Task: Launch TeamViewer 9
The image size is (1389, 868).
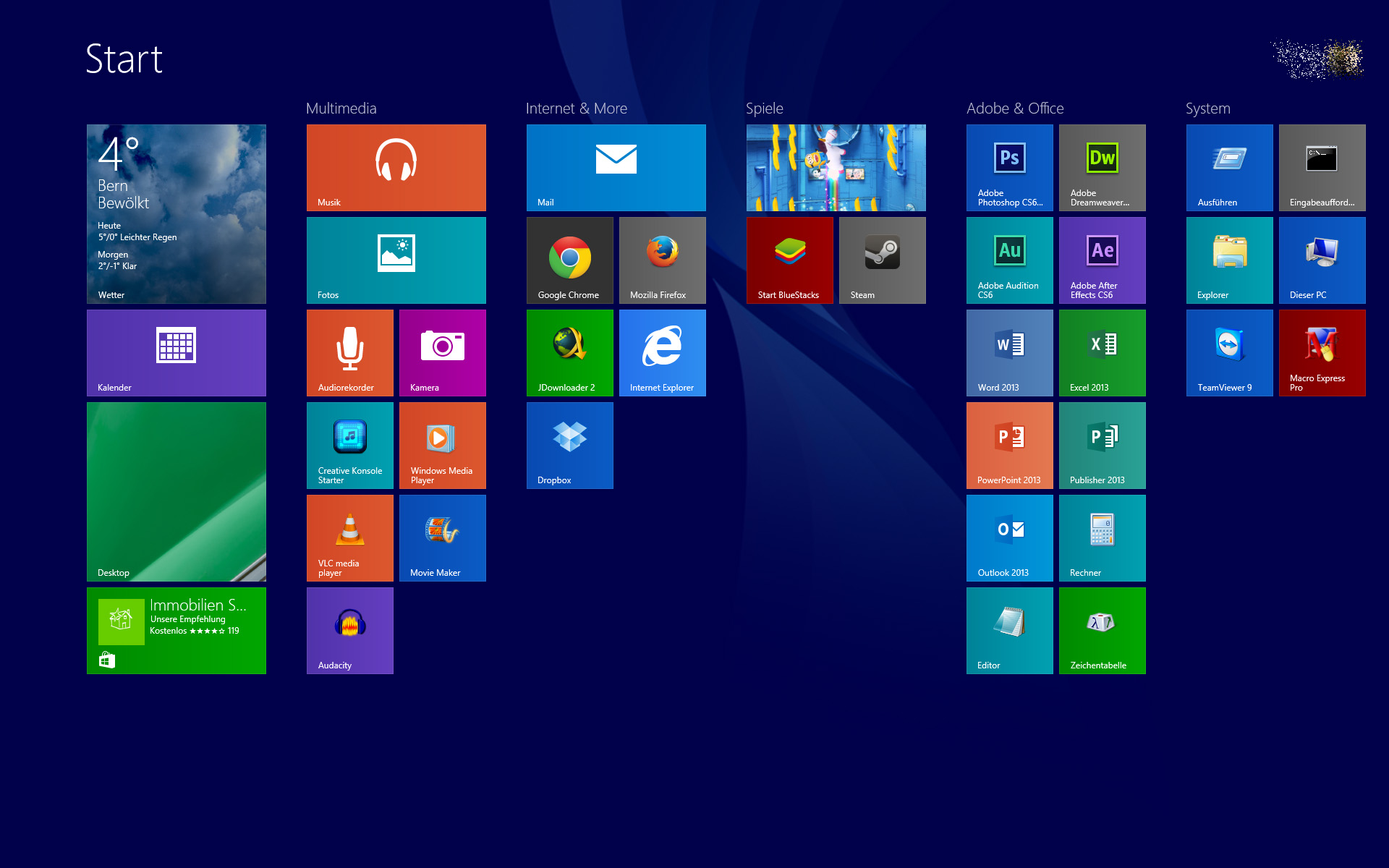Action: 1229,353
